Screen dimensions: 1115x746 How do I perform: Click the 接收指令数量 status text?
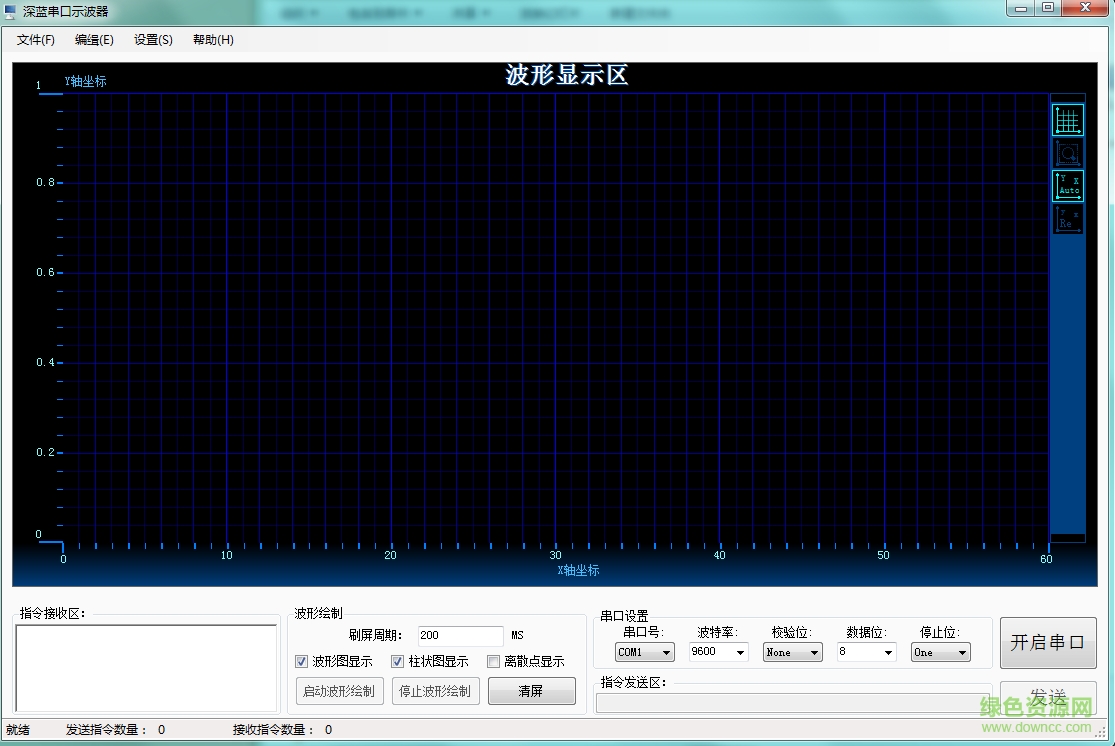coord(282,730)
